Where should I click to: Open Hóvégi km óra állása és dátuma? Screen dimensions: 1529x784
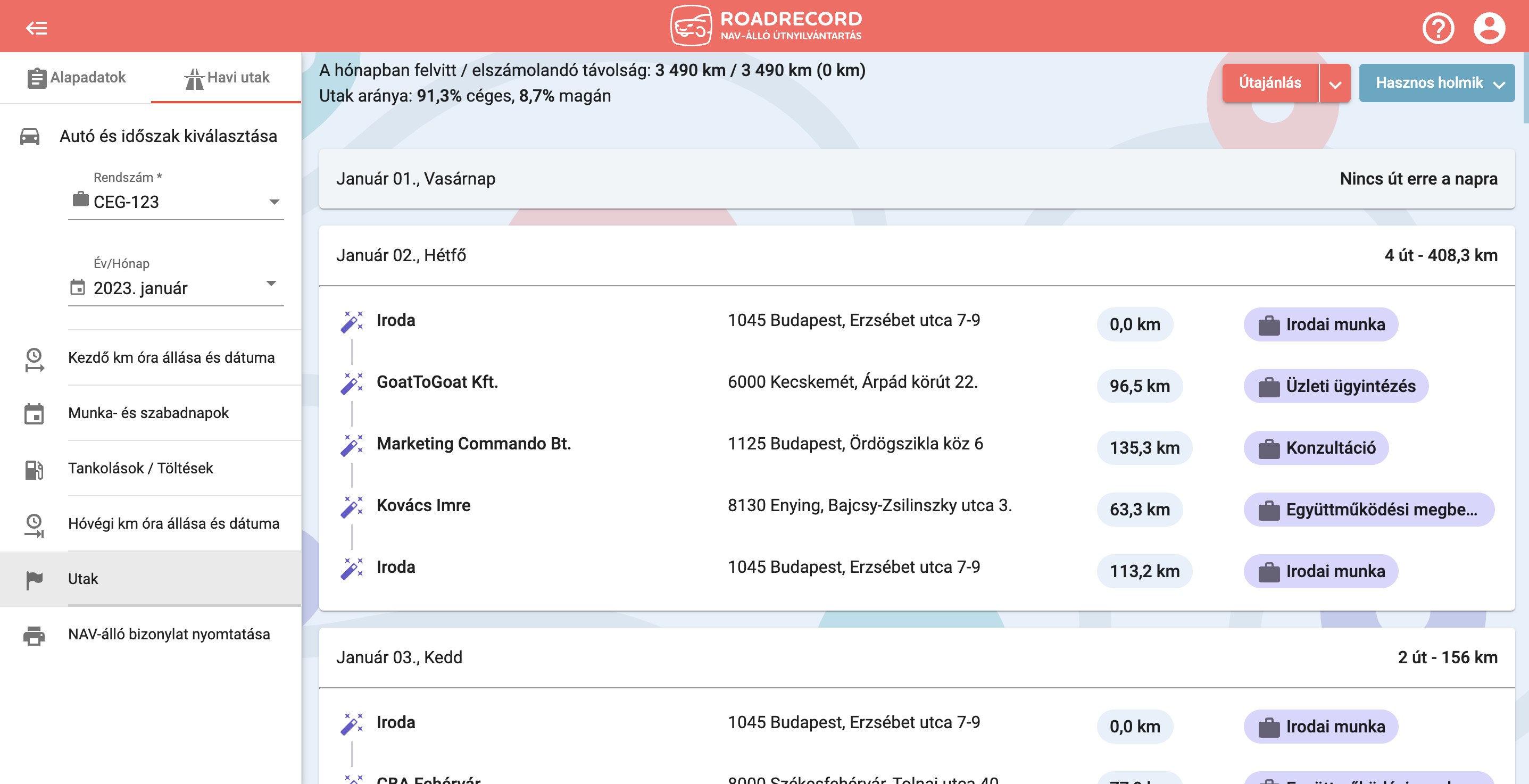(x=151, y=523)
